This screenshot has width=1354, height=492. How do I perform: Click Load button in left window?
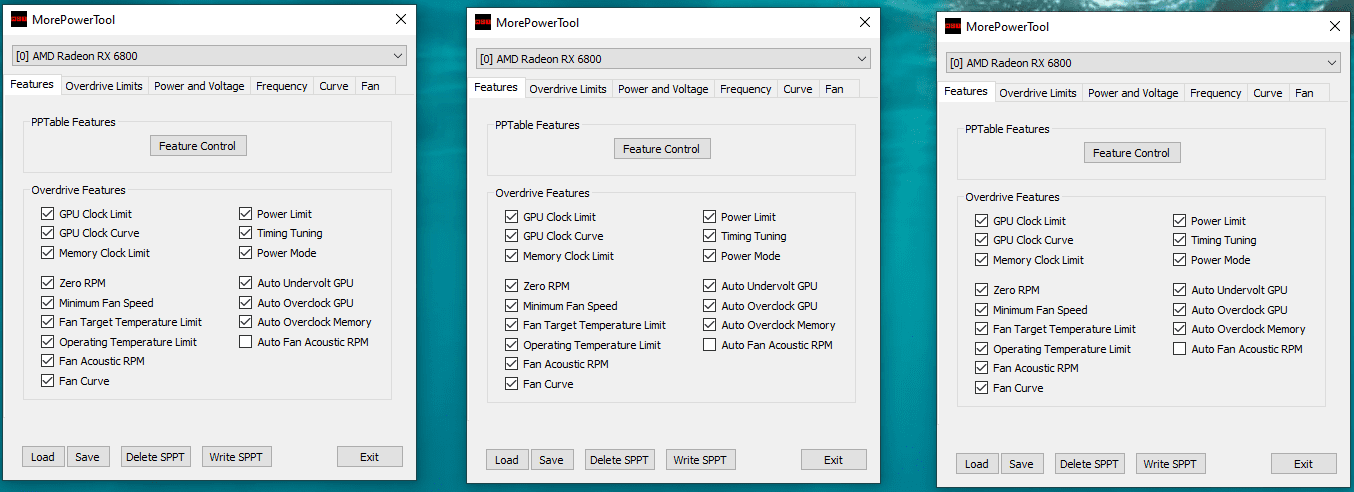[x=43, y=457]
